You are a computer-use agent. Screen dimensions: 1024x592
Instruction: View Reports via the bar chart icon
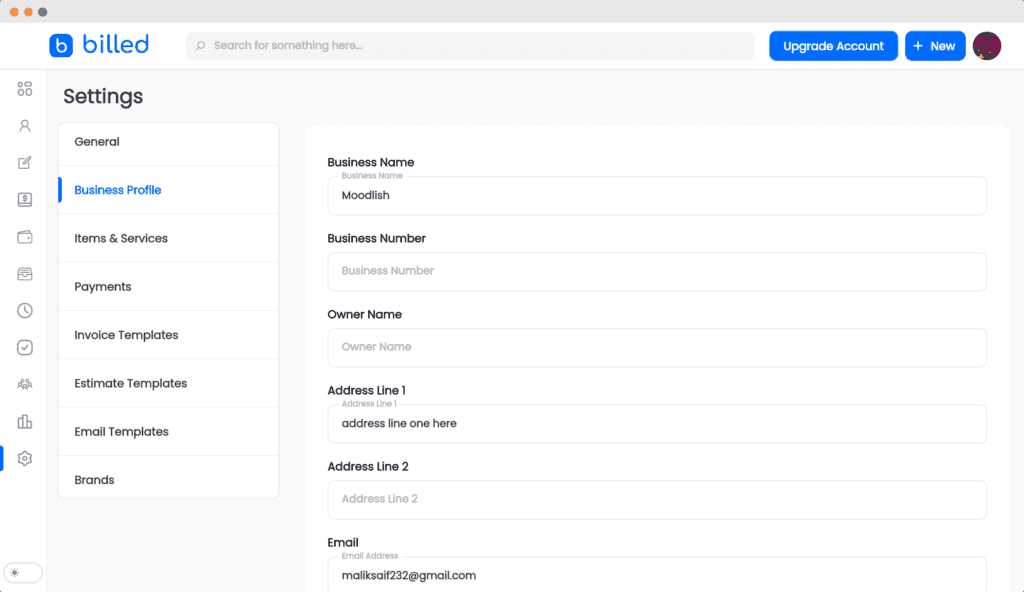tap(25, 421)
